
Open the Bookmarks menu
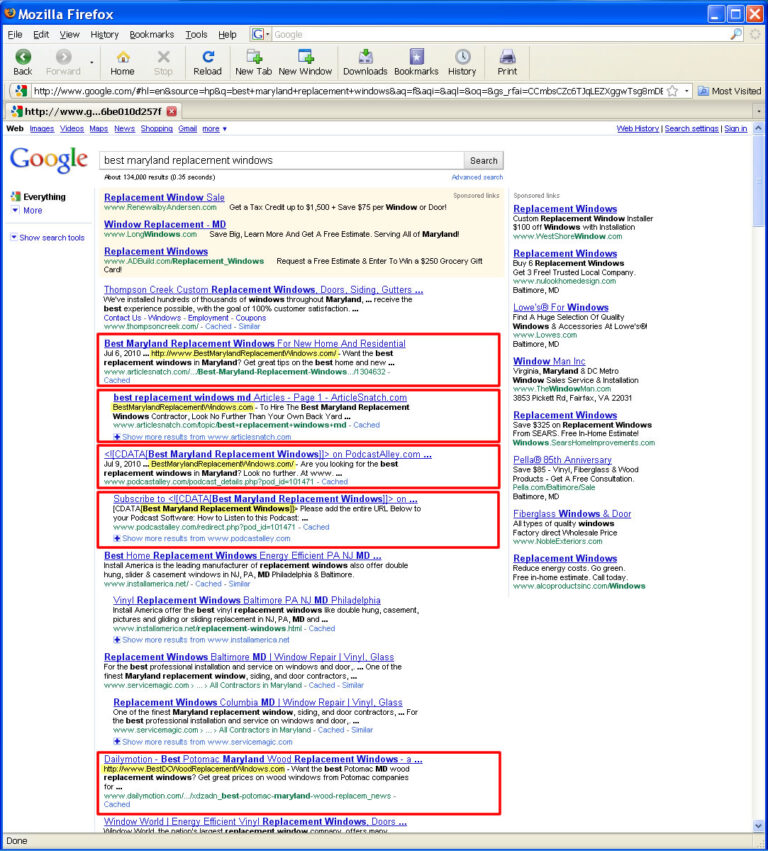point(151,34)
